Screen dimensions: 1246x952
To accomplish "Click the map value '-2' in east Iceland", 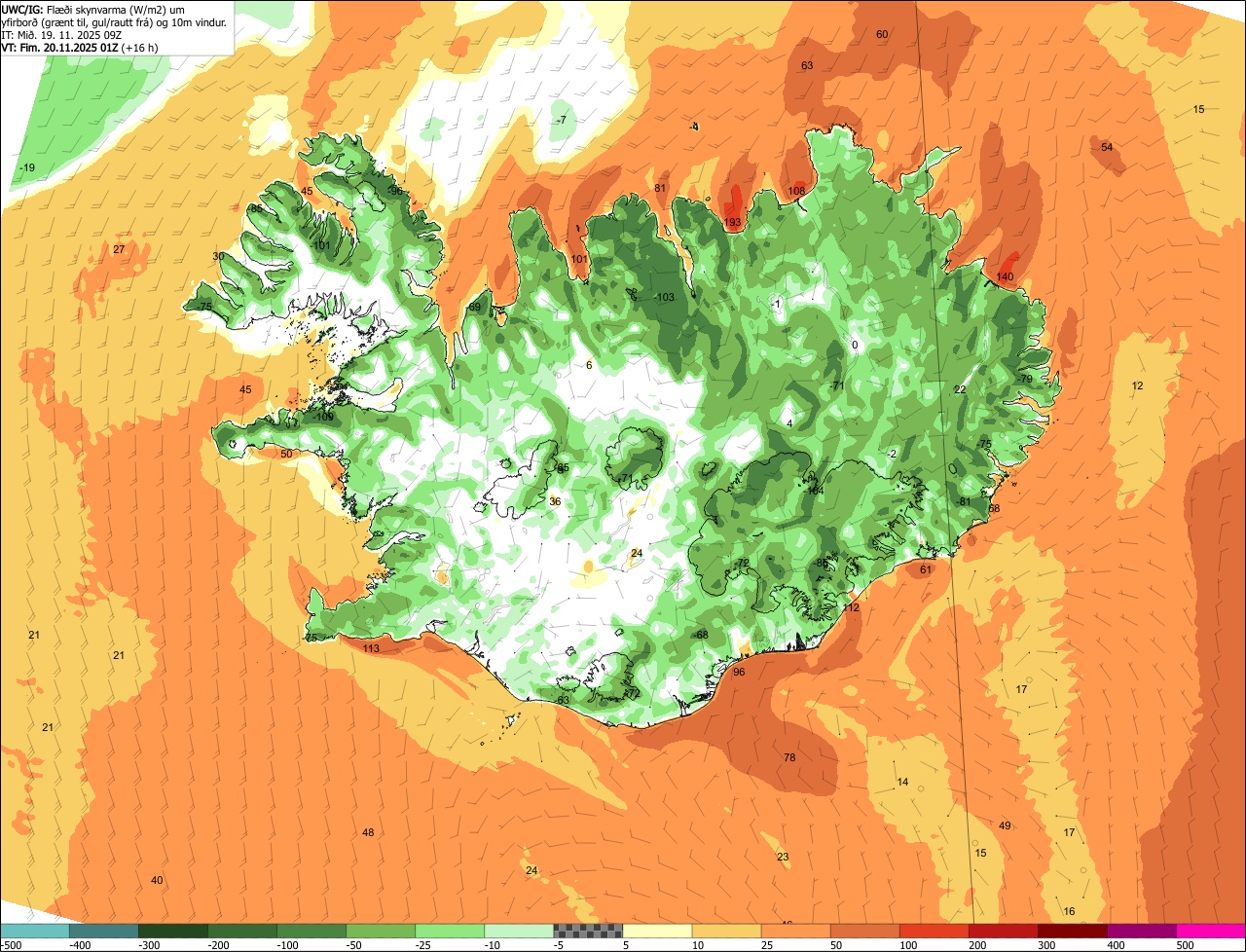I will 892,455.
